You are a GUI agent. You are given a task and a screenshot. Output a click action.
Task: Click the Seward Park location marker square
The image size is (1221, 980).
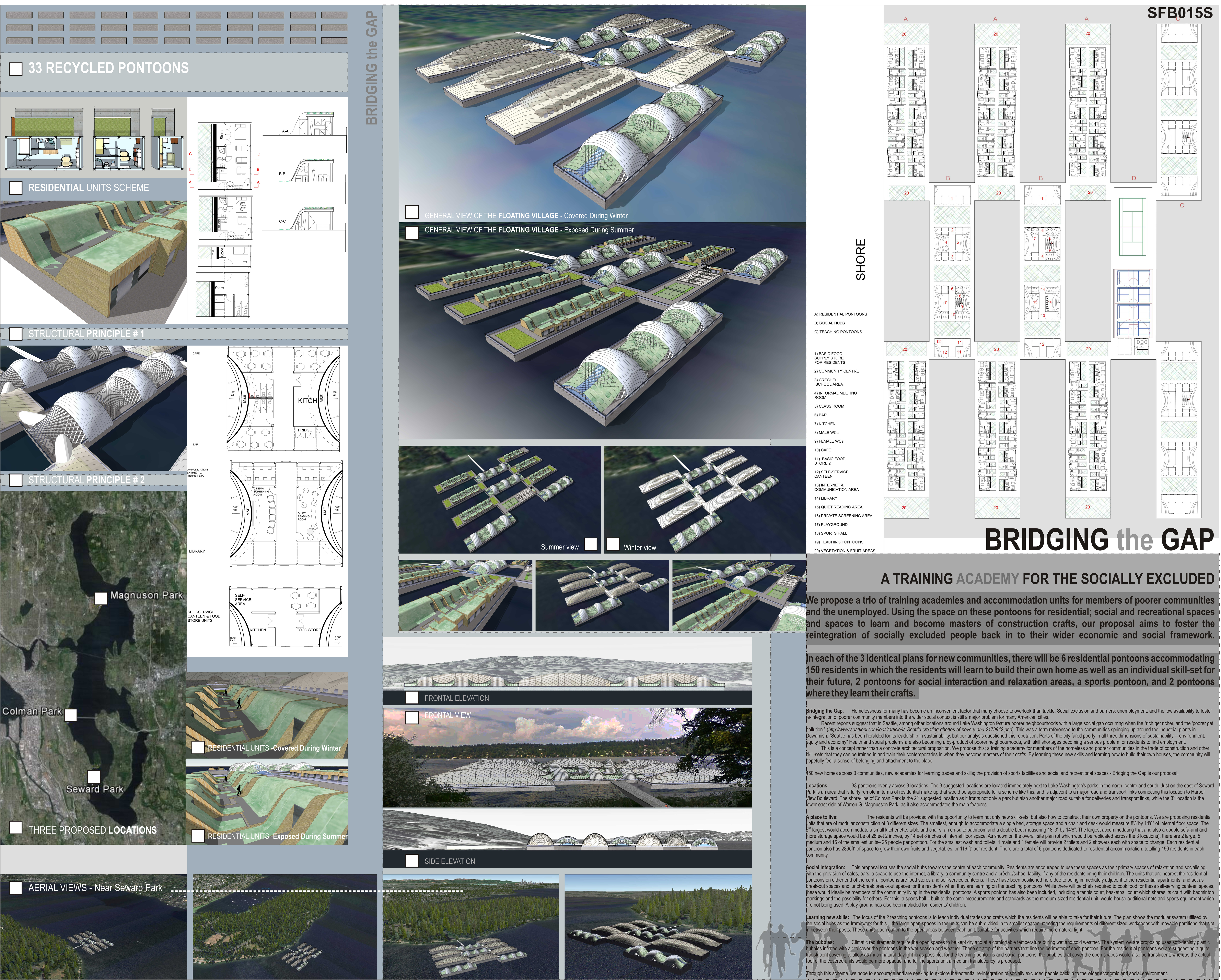pyautogui.click(x=94, y=777)
